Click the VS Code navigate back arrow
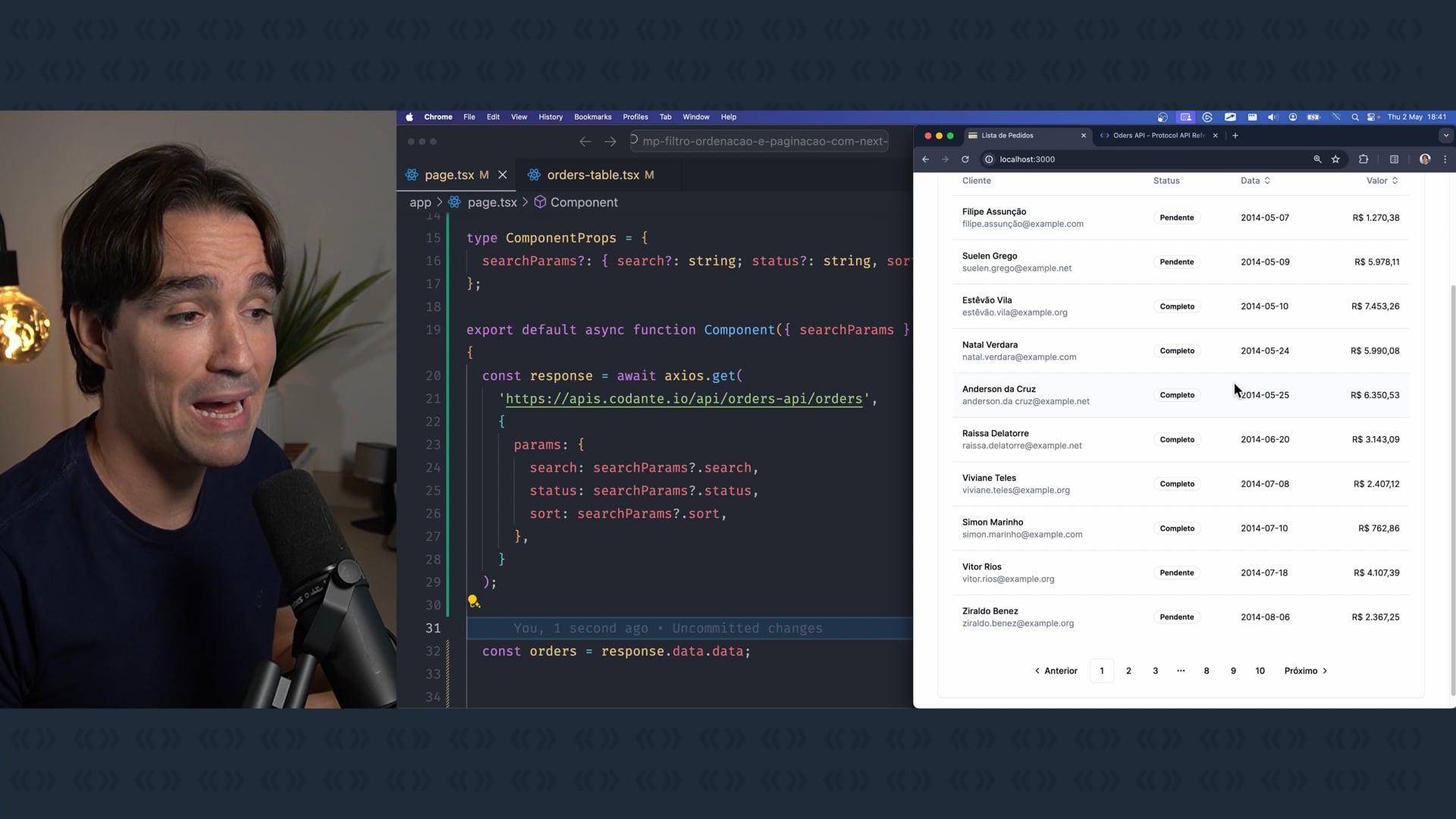1456x819 pixels. [585, 142]
